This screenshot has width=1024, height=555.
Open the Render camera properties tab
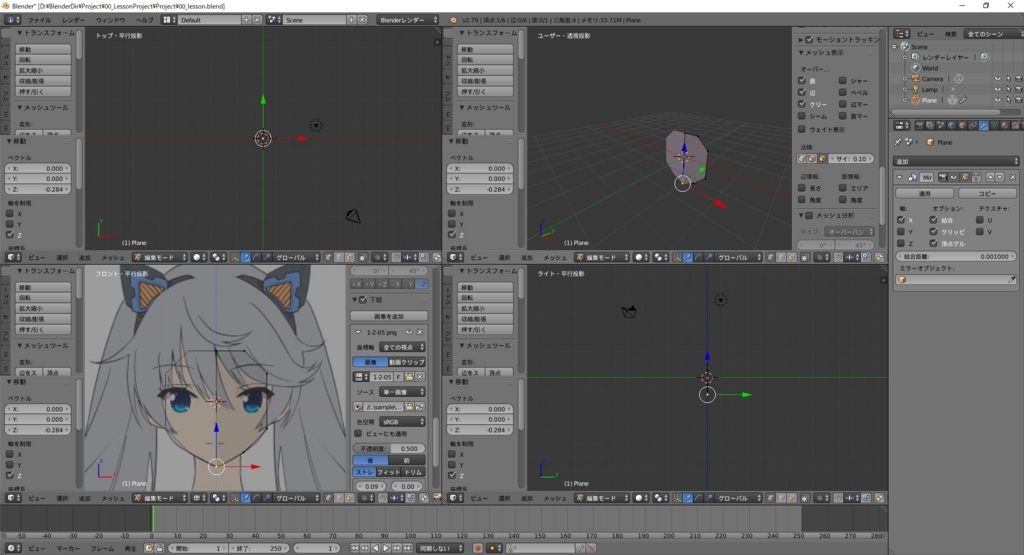pyautogui.click(x=920, y=125)
